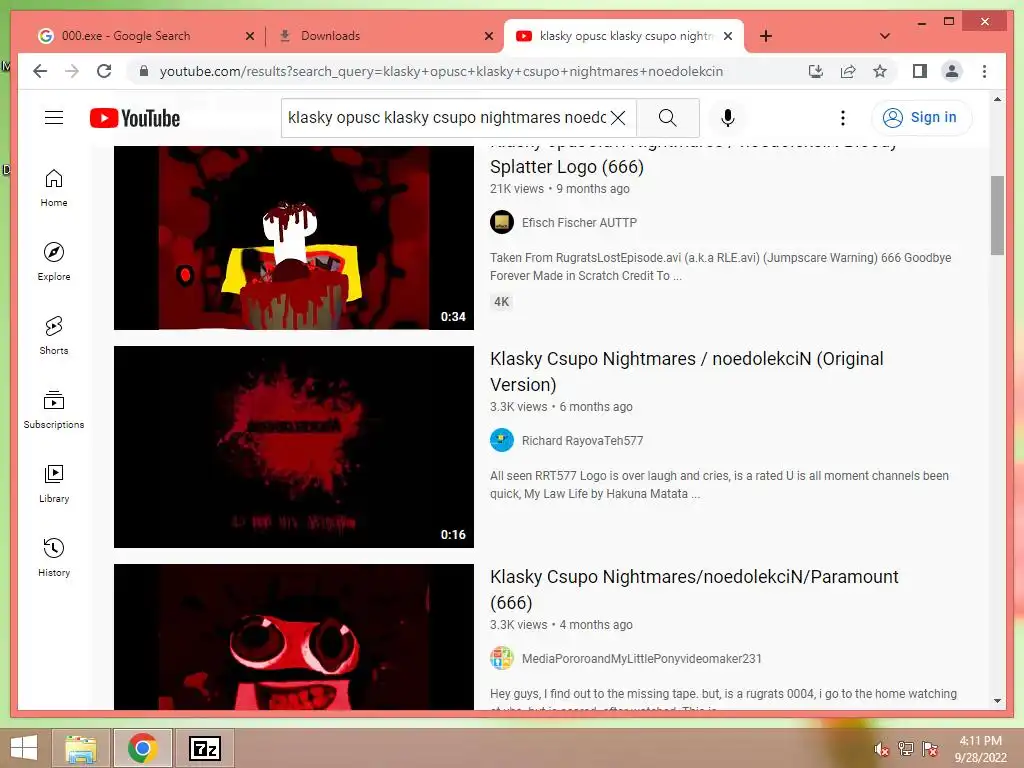Open the network tray icon
The width and height of the screenshot is (1024, 768).
tap(905, 749)
